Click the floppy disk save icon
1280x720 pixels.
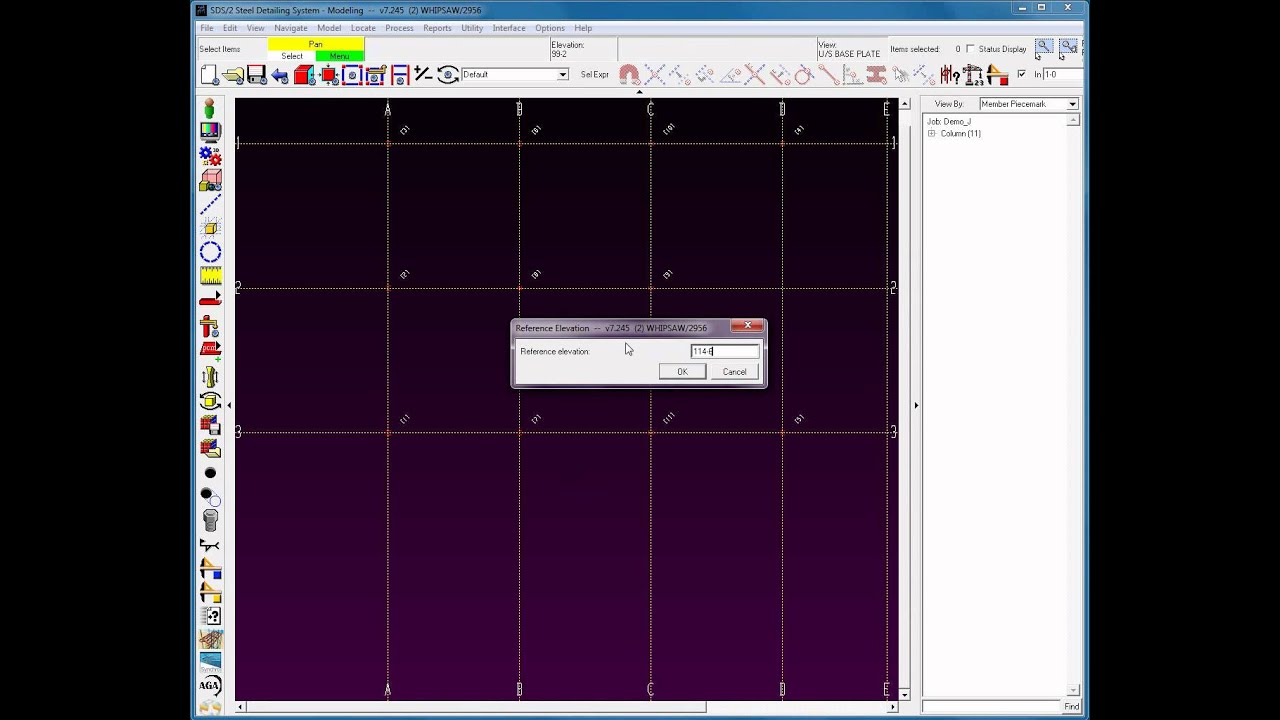pos(257,75)
